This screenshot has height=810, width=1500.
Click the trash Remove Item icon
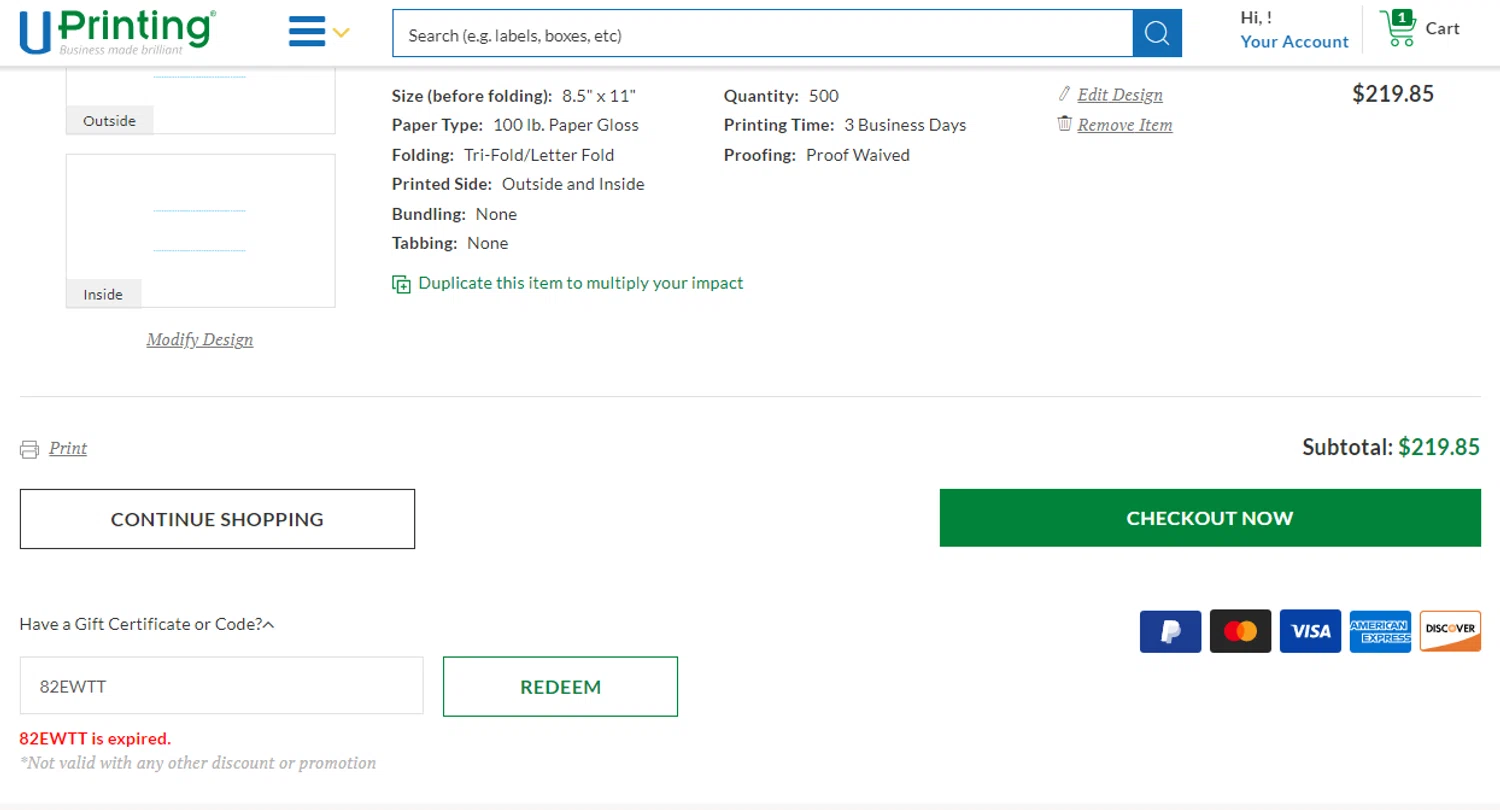pos(1065,124)
